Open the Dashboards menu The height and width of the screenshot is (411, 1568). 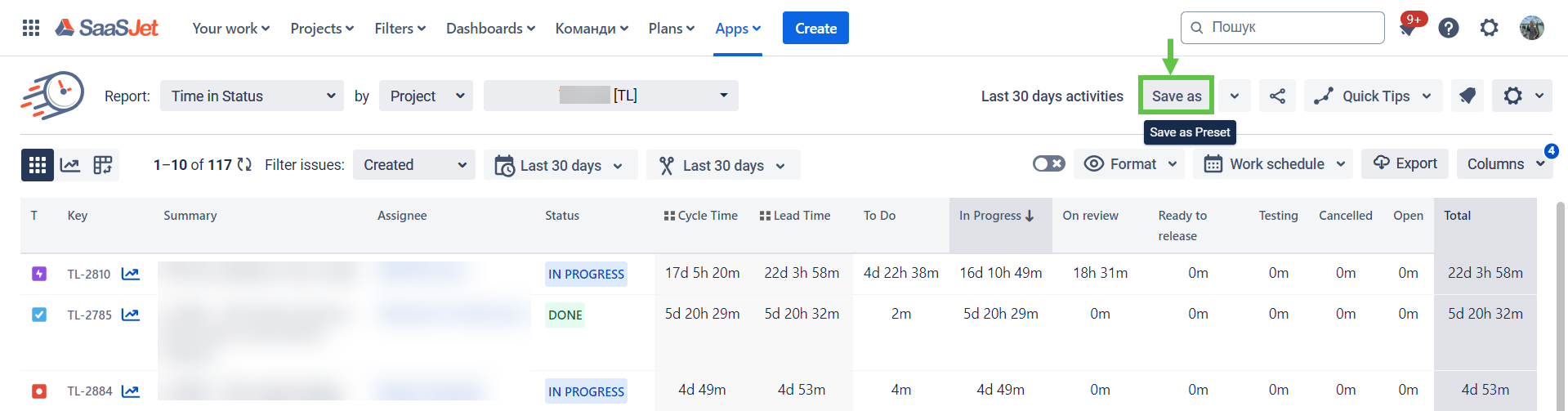[490, 29]
